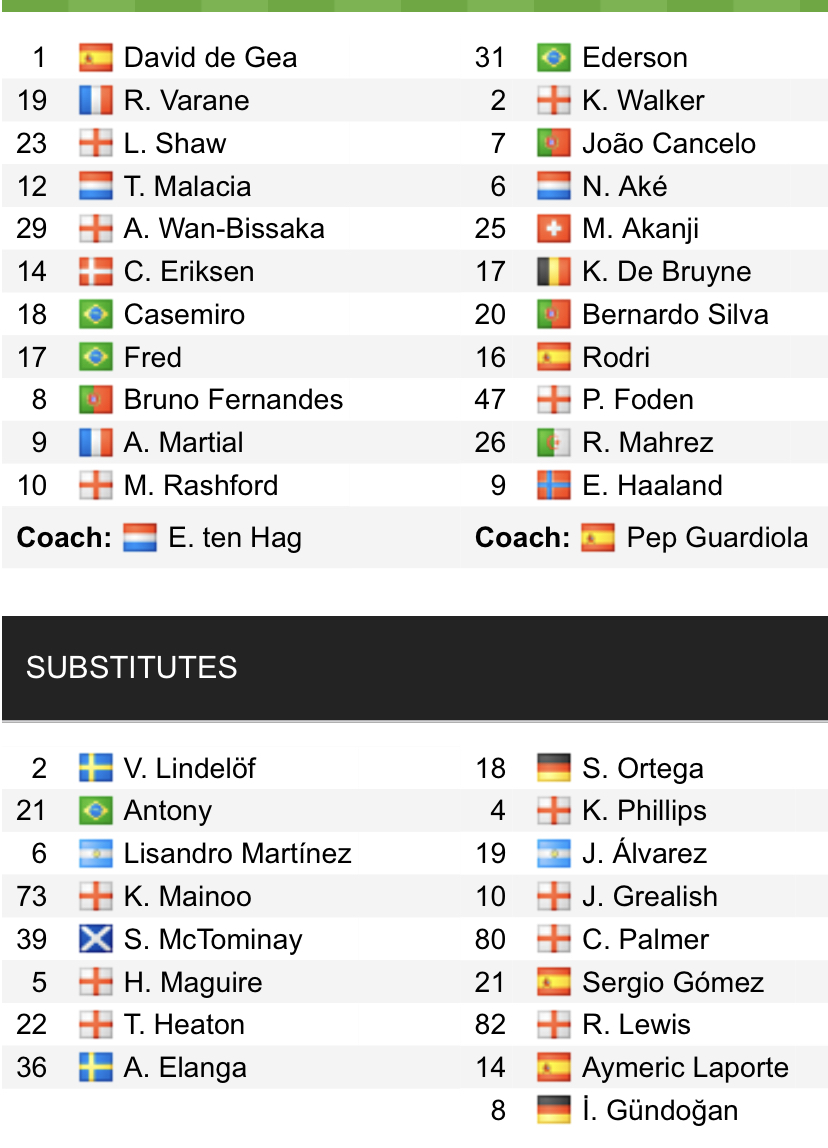The image size is (828, 1148).
Task: Click the Argentina flag next to J. Álvarez
Action: click(553, 854)
